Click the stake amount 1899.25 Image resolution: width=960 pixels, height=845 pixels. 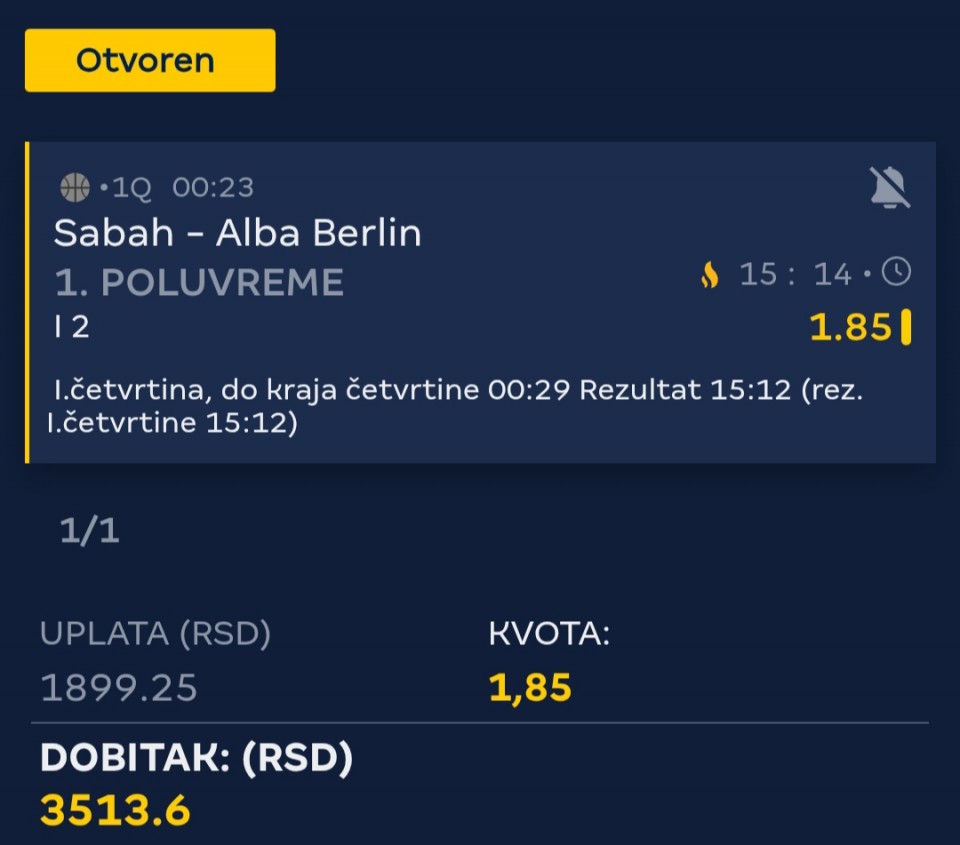[119, 687]
